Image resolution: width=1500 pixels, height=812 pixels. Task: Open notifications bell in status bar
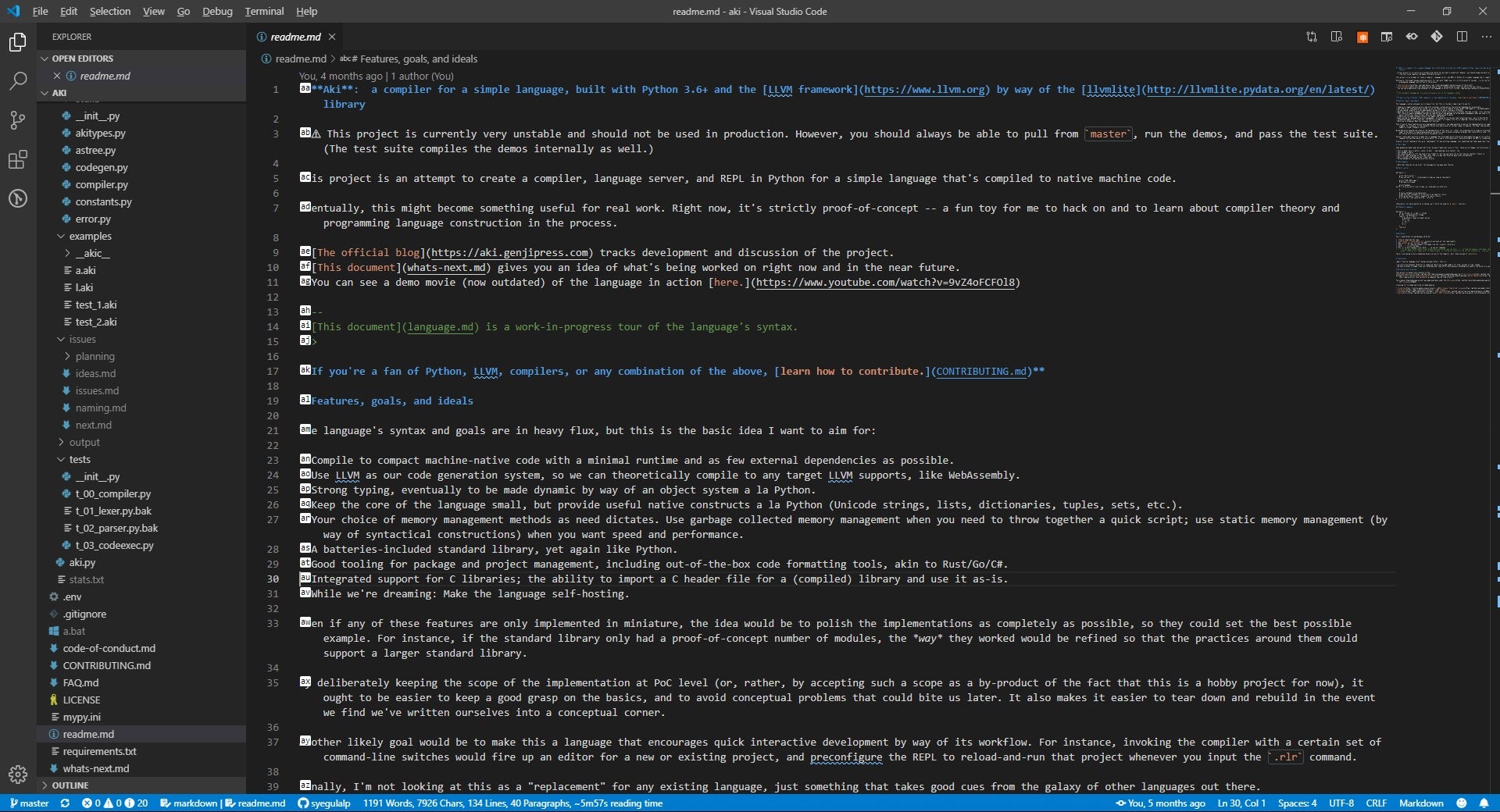1484,803
